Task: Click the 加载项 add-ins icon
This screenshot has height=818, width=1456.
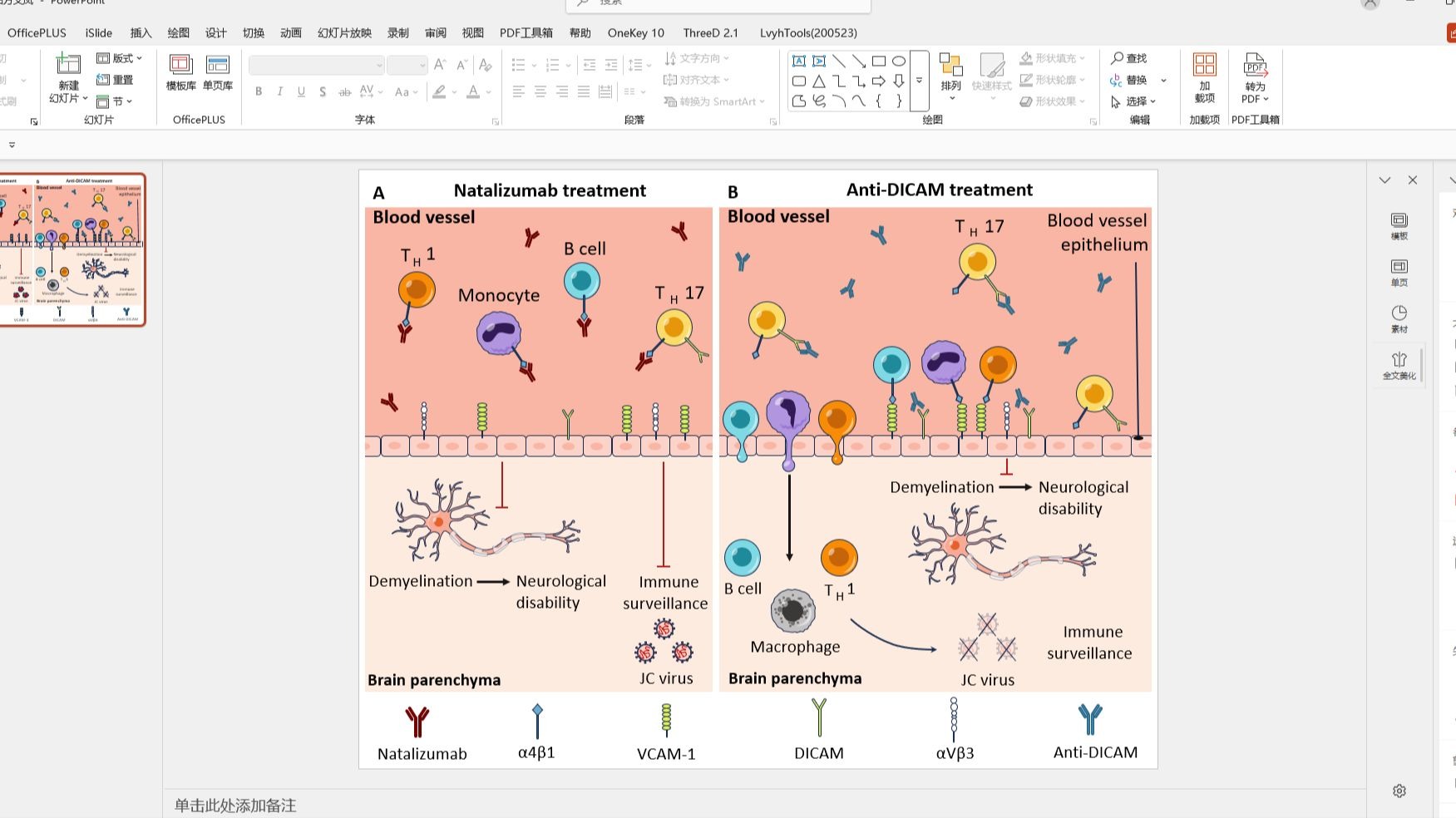Action: tap(1205, 76)
